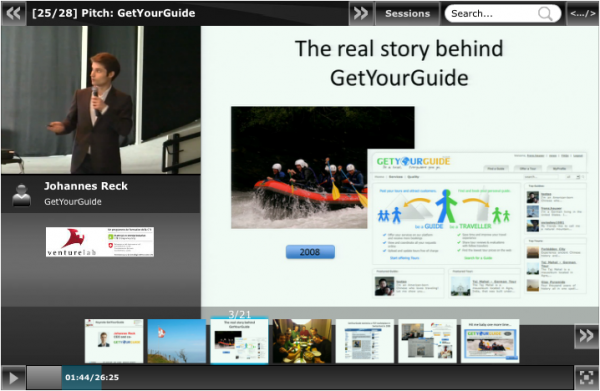Screen dimensions: 600x391
Task: Select the sixth slide thumbnail with press clippings
Action: 427,341
